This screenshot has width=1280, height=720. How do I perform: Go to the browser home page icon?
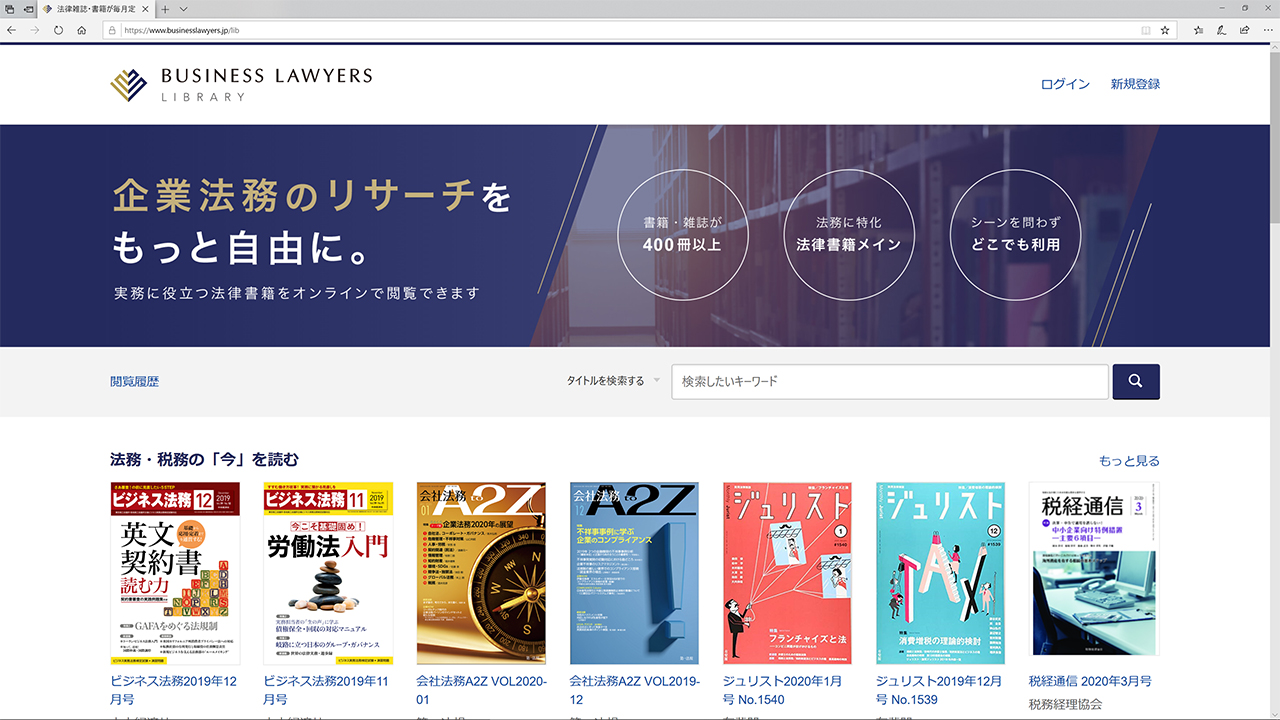point(81,30)
